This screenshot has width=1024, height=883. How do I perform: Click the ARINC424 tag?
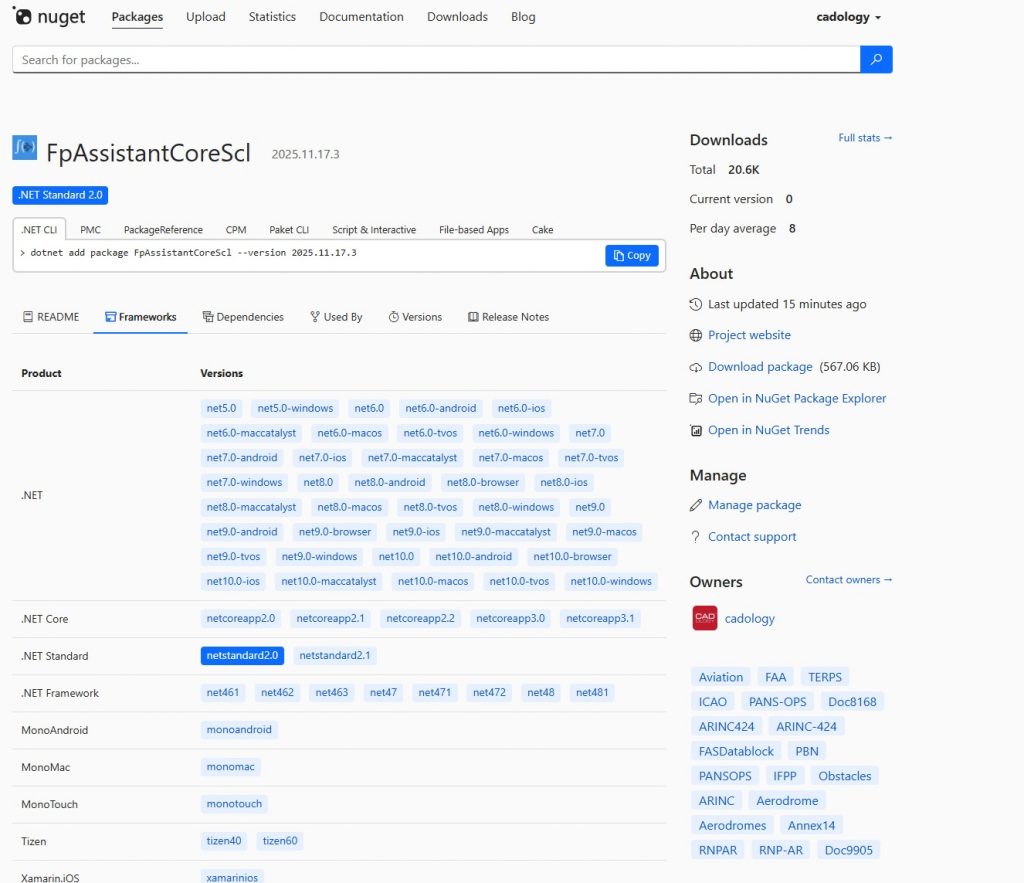click(727, 726)
